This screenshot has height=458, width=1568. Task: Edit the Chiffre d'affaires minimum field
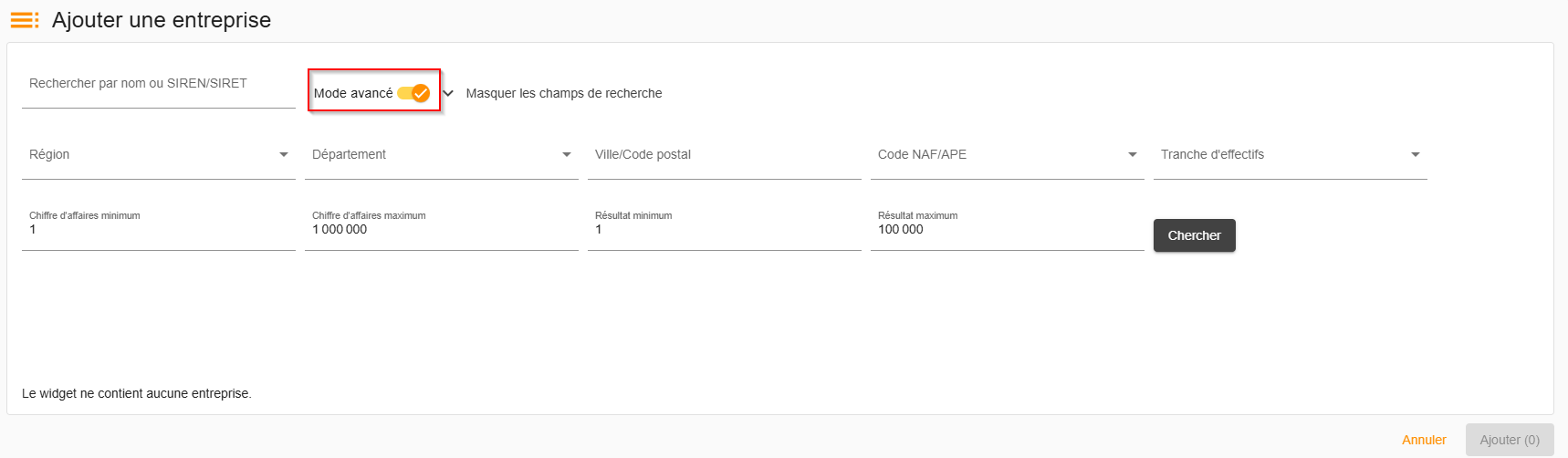[159, 229]
